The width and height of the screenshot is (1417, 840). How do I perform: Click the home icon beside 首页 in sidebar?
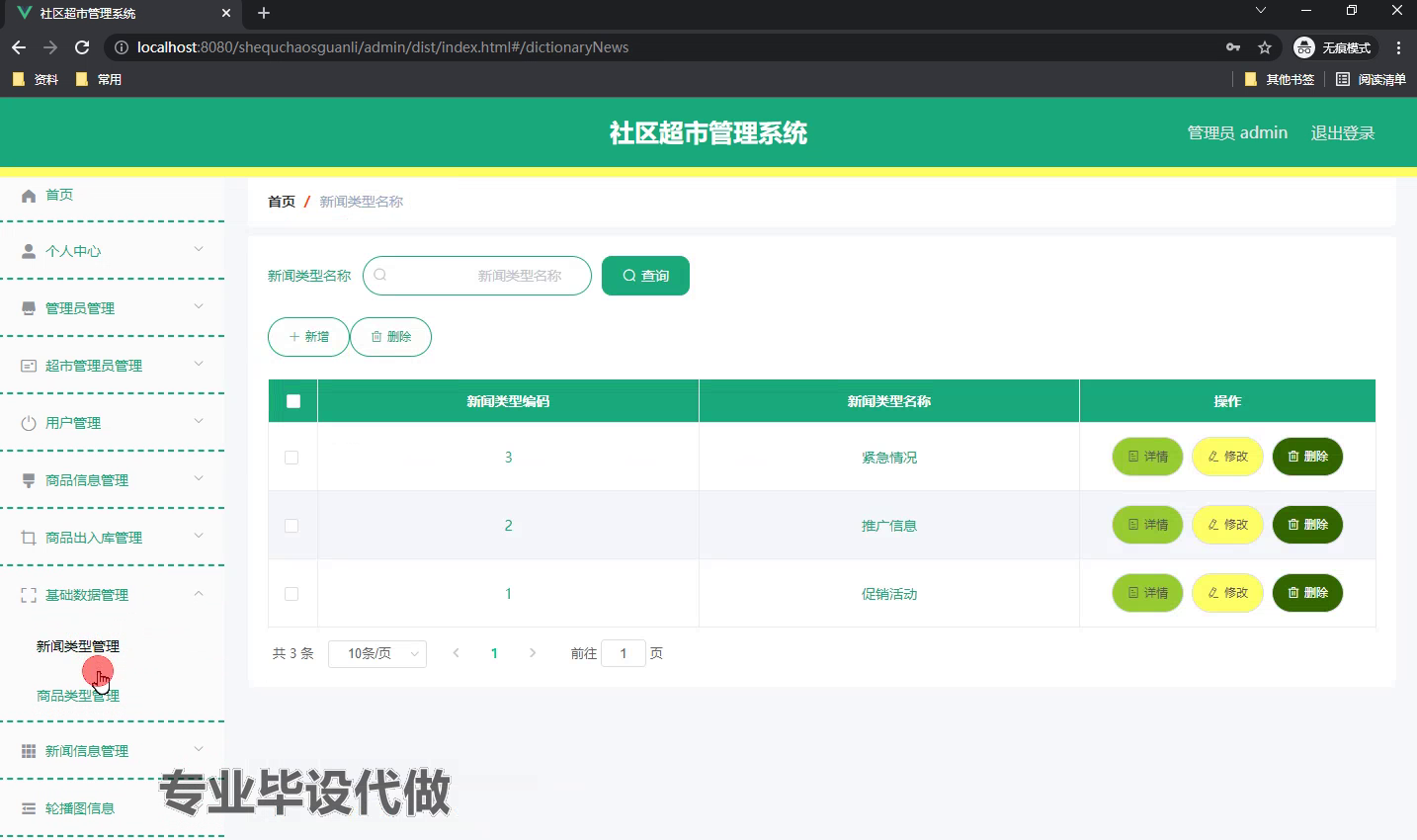29,196
